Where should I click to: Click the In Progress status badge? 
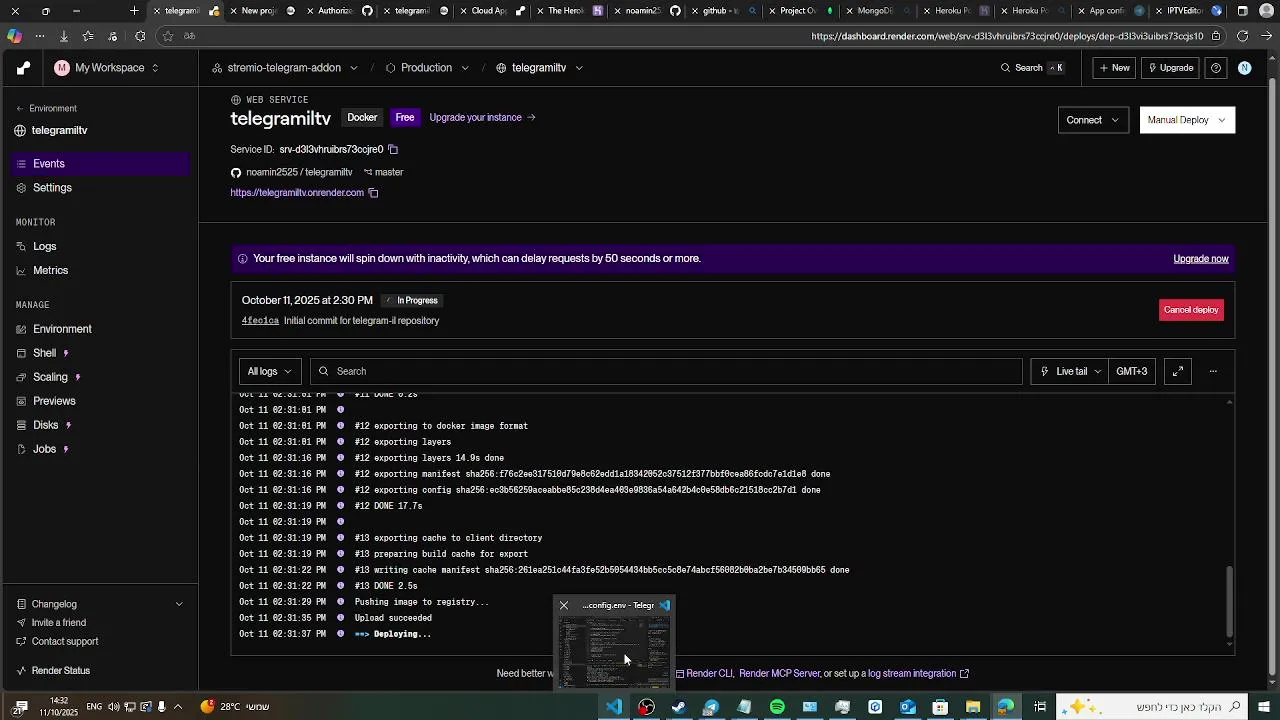coord(412,301)
